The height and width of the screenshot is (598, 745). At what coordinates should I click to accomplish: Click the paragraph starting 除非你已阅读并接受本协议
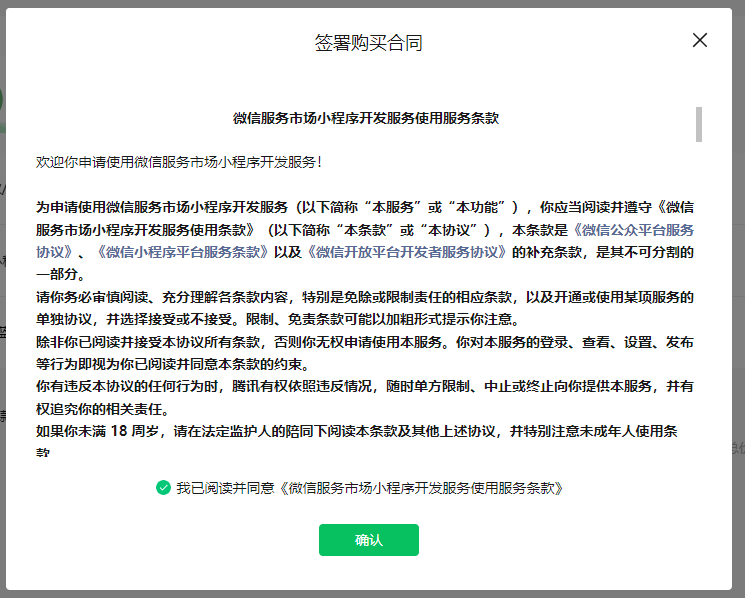point(365,353)
